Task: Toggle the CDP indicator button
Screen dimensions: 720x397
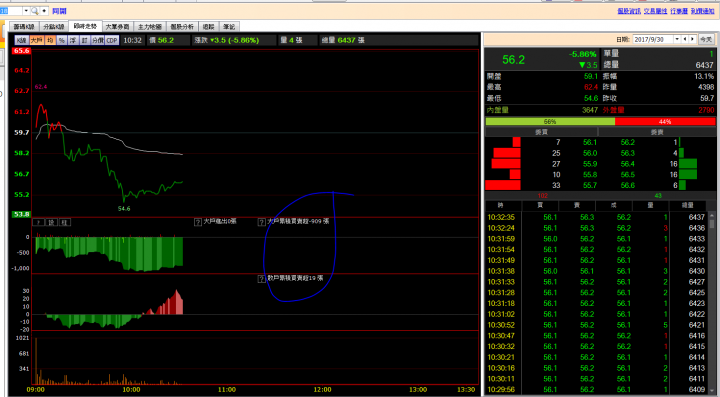Action: [112, 40]
